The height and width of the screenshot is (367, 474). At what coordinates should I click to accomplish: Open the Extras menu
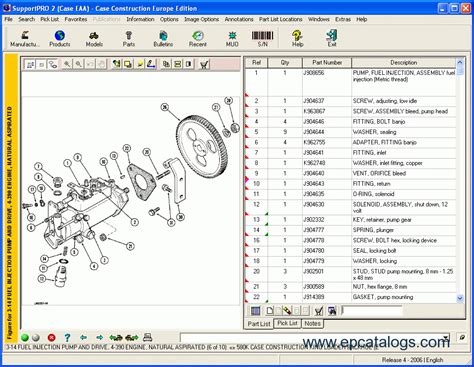(343, 19)
